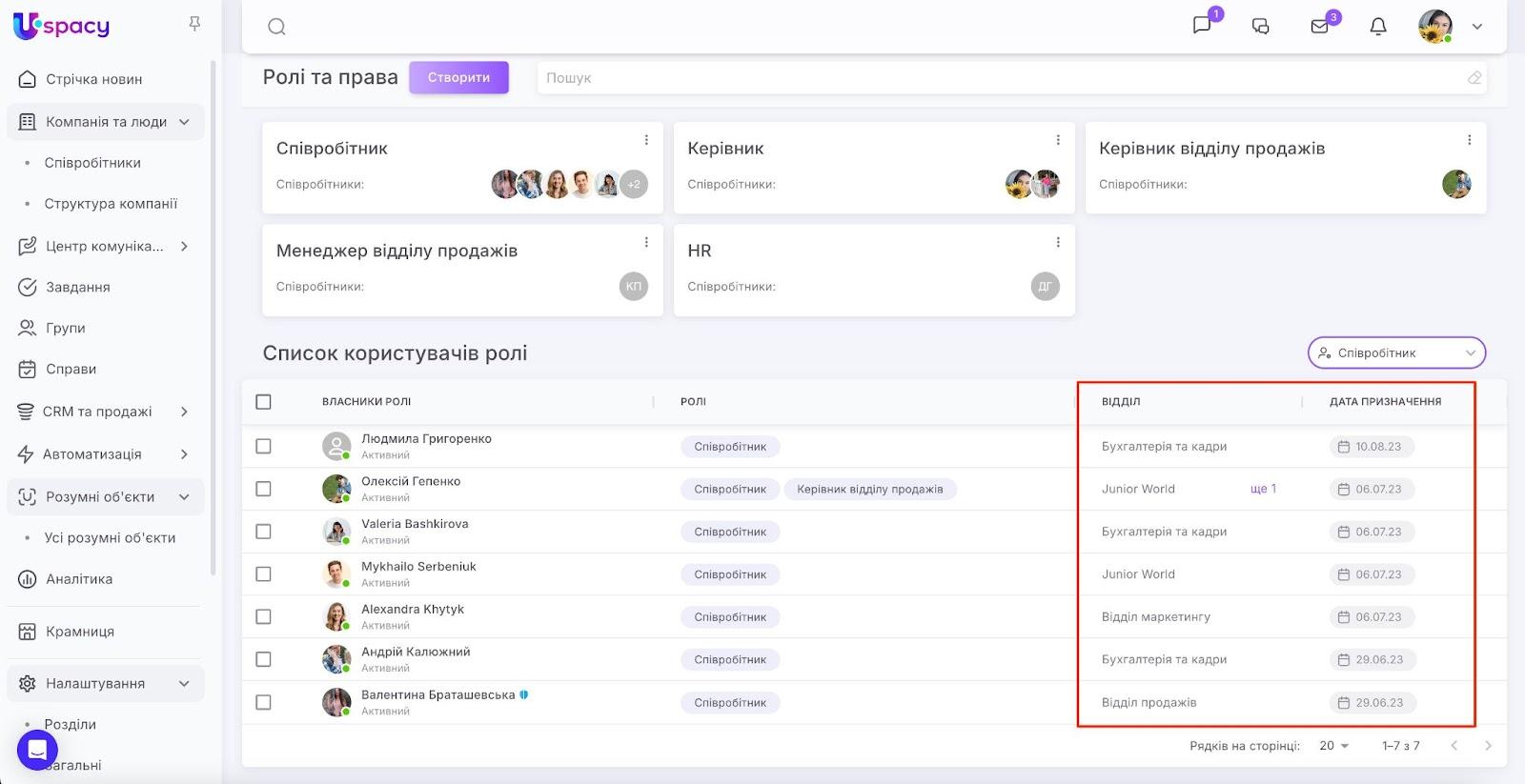The image size is (1525, 784).
Task: Check the box for Людмила Григоренко
Action: point(264,446)
